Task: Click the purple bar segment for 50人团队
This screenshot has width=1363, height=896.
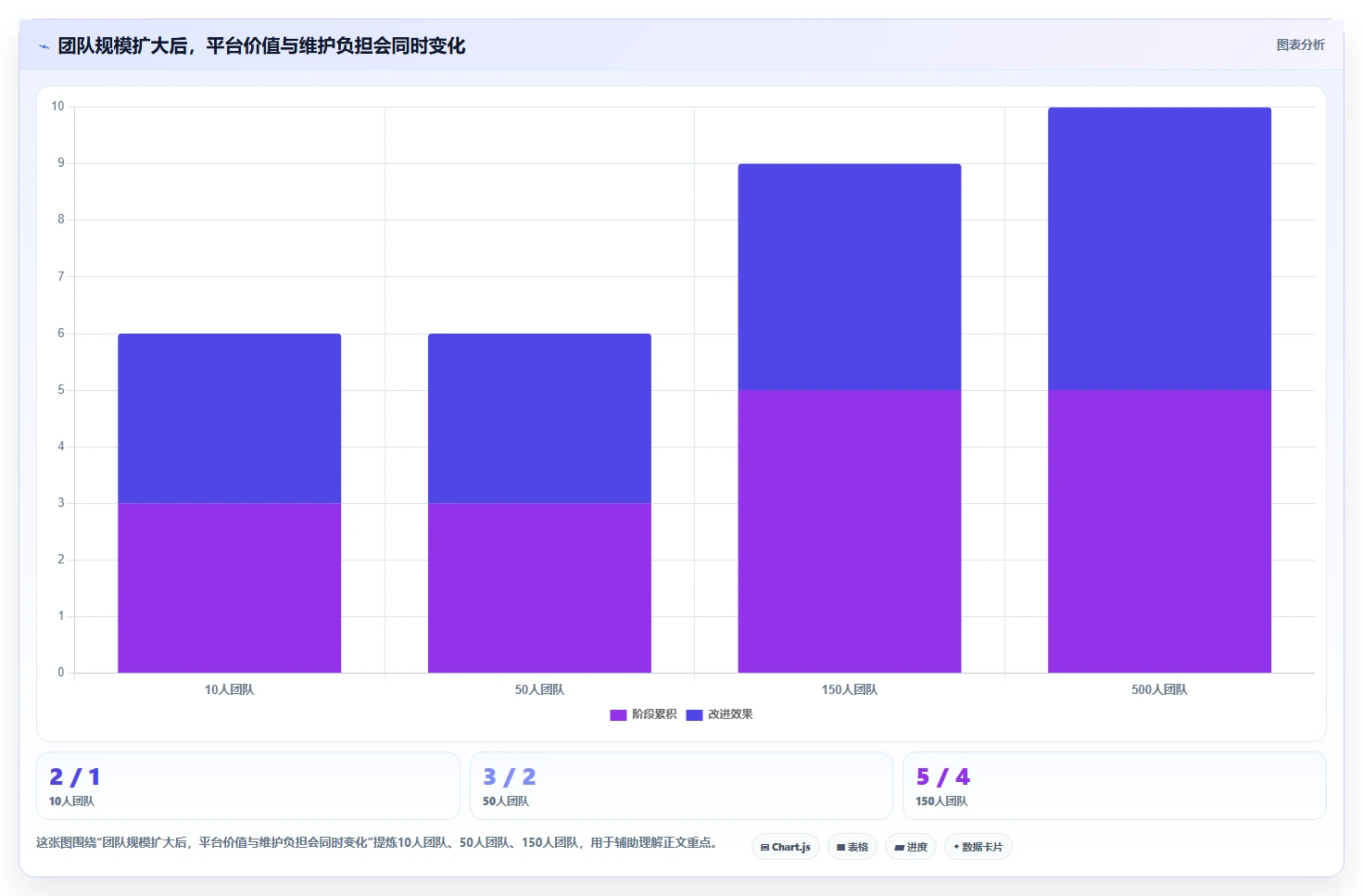Action: [539, 587]
